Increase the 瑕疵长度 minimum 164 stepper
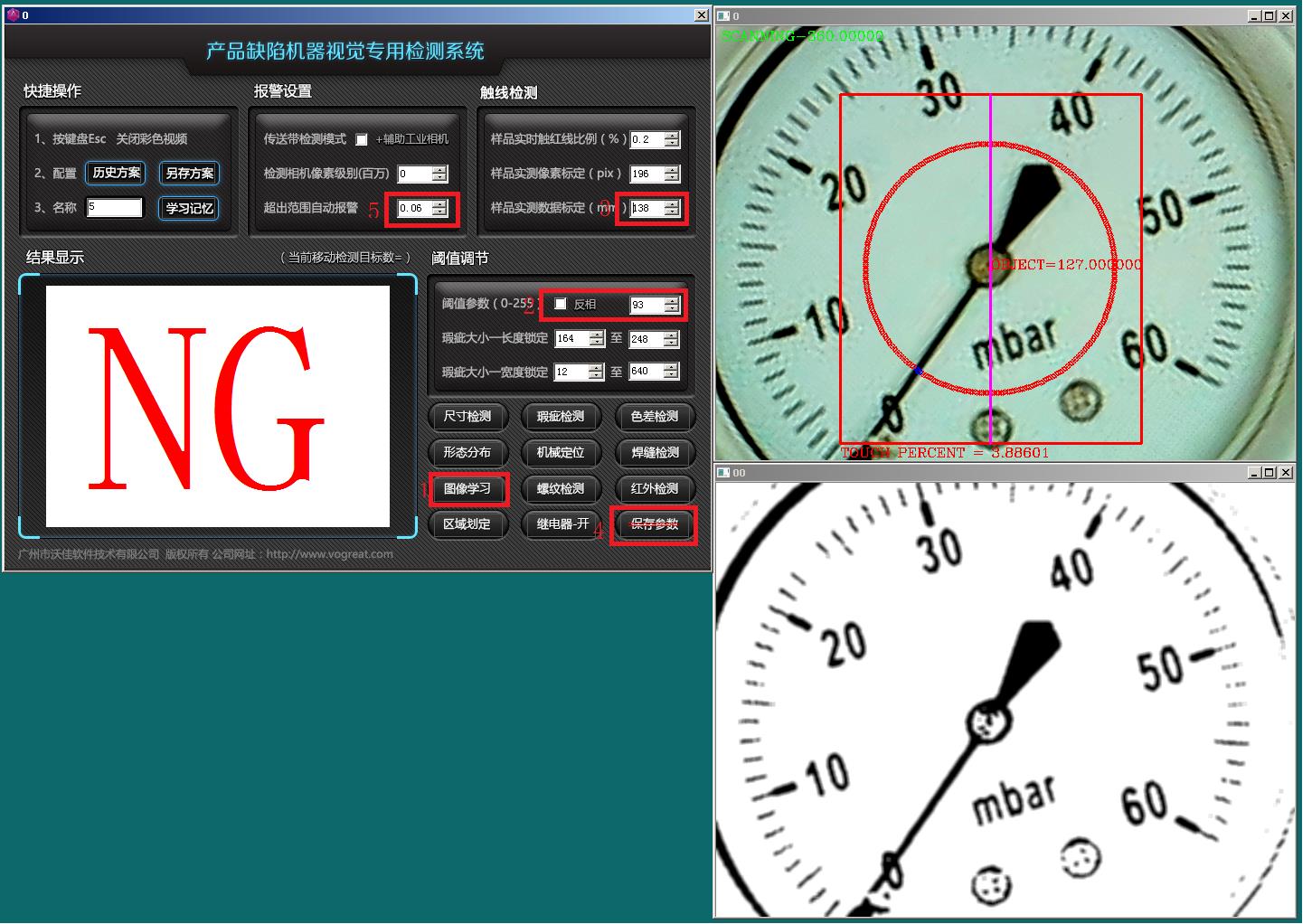 point(597,335)
